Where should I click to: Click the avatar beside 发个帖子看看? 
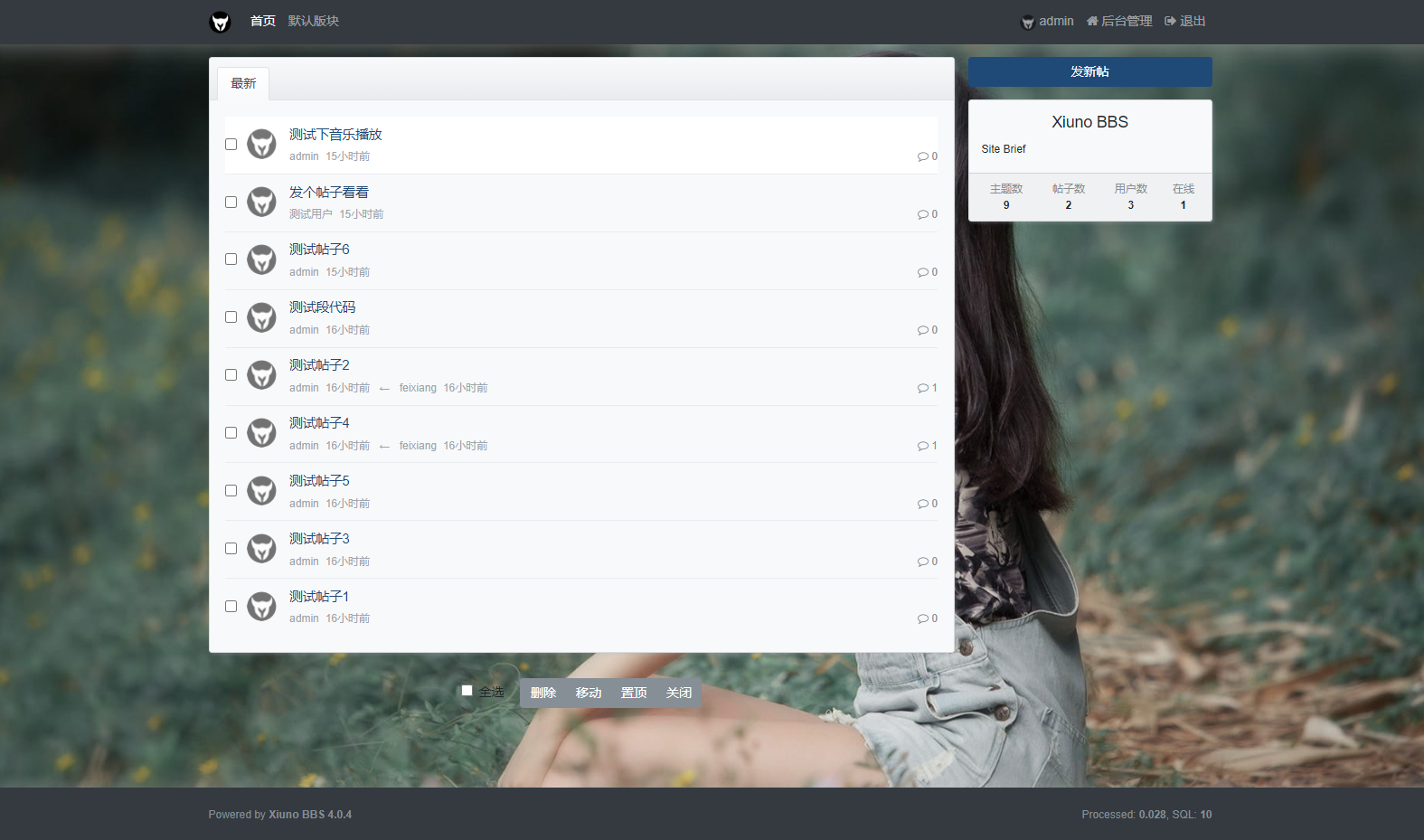point(261,202)
